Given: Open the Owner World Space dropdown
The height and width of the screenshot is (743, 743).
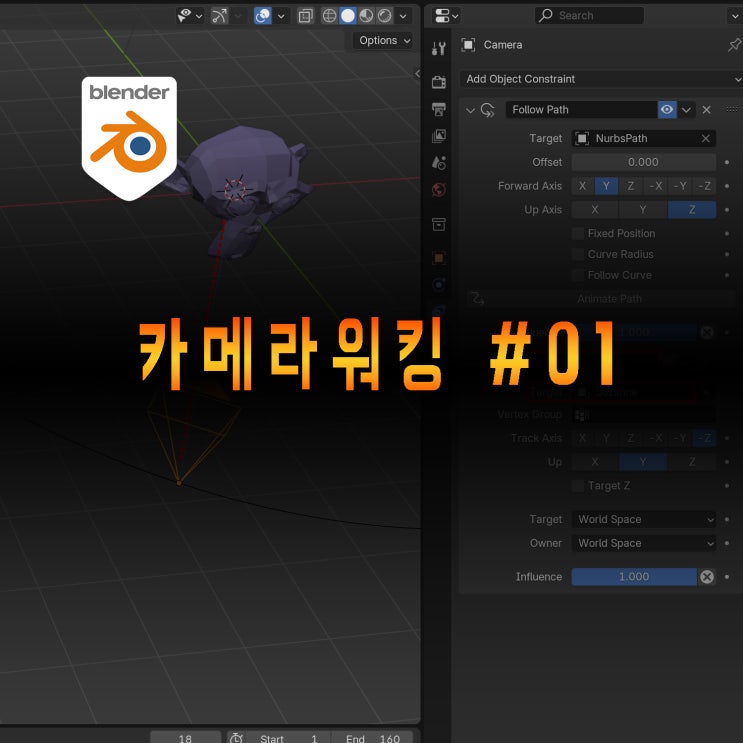Looking at the screenshot, I should tap(643, 543).
